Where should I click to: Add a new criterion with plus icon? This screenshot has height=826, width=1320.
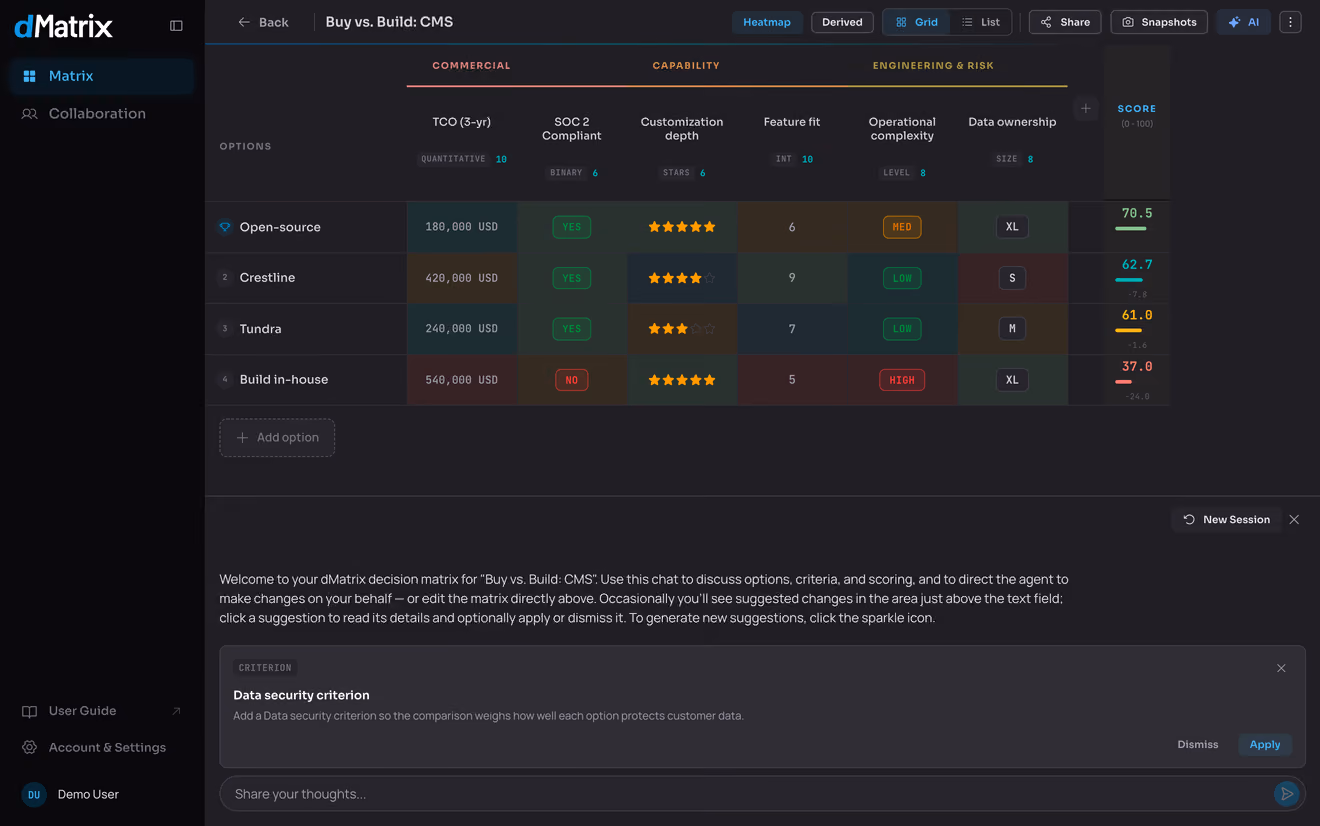click(x=1085, y=108)
